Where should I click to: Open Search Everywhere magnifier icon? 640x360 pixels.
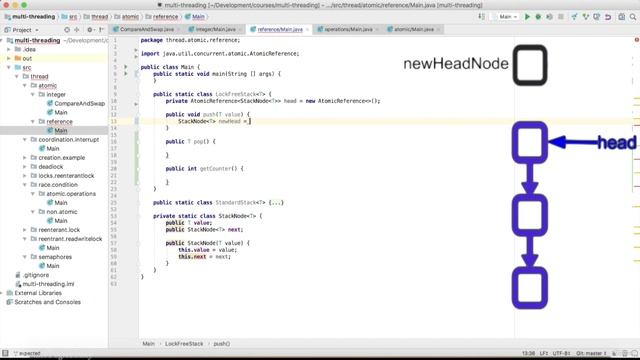point(633,17)
